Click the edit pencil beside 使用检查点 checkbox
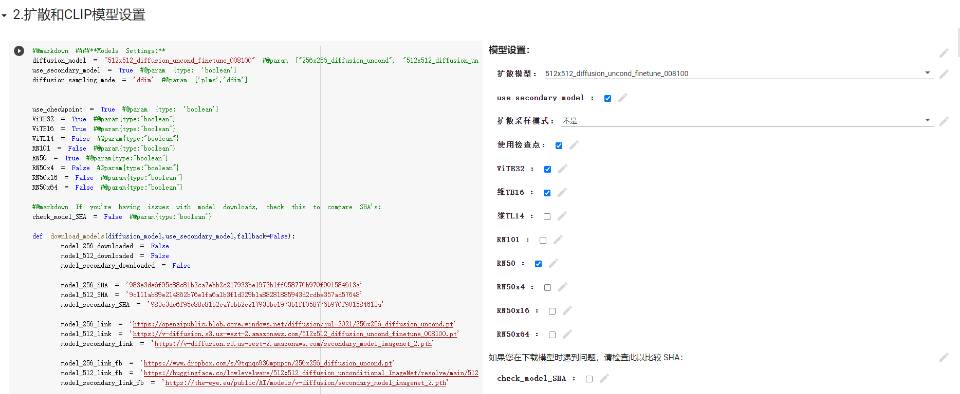The width and height of the screenshot is (960, 394). pos(574,146)
